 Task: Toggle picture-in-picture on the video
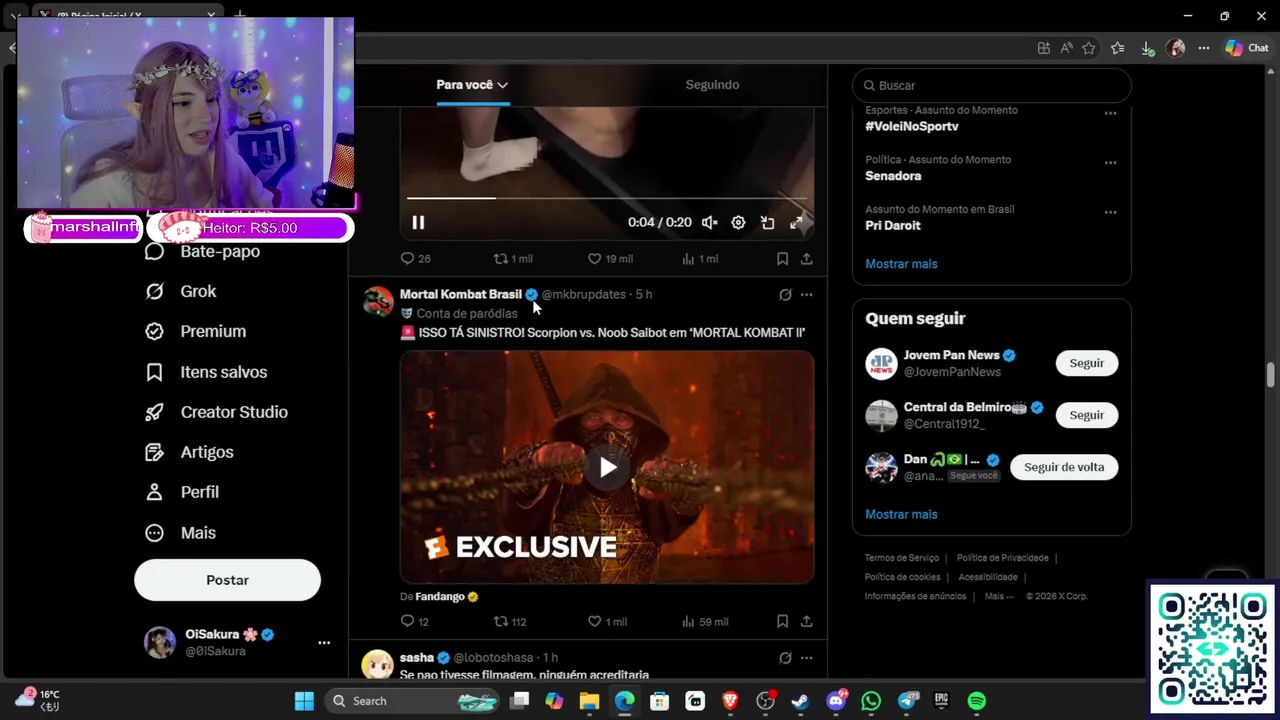[767, 223]
